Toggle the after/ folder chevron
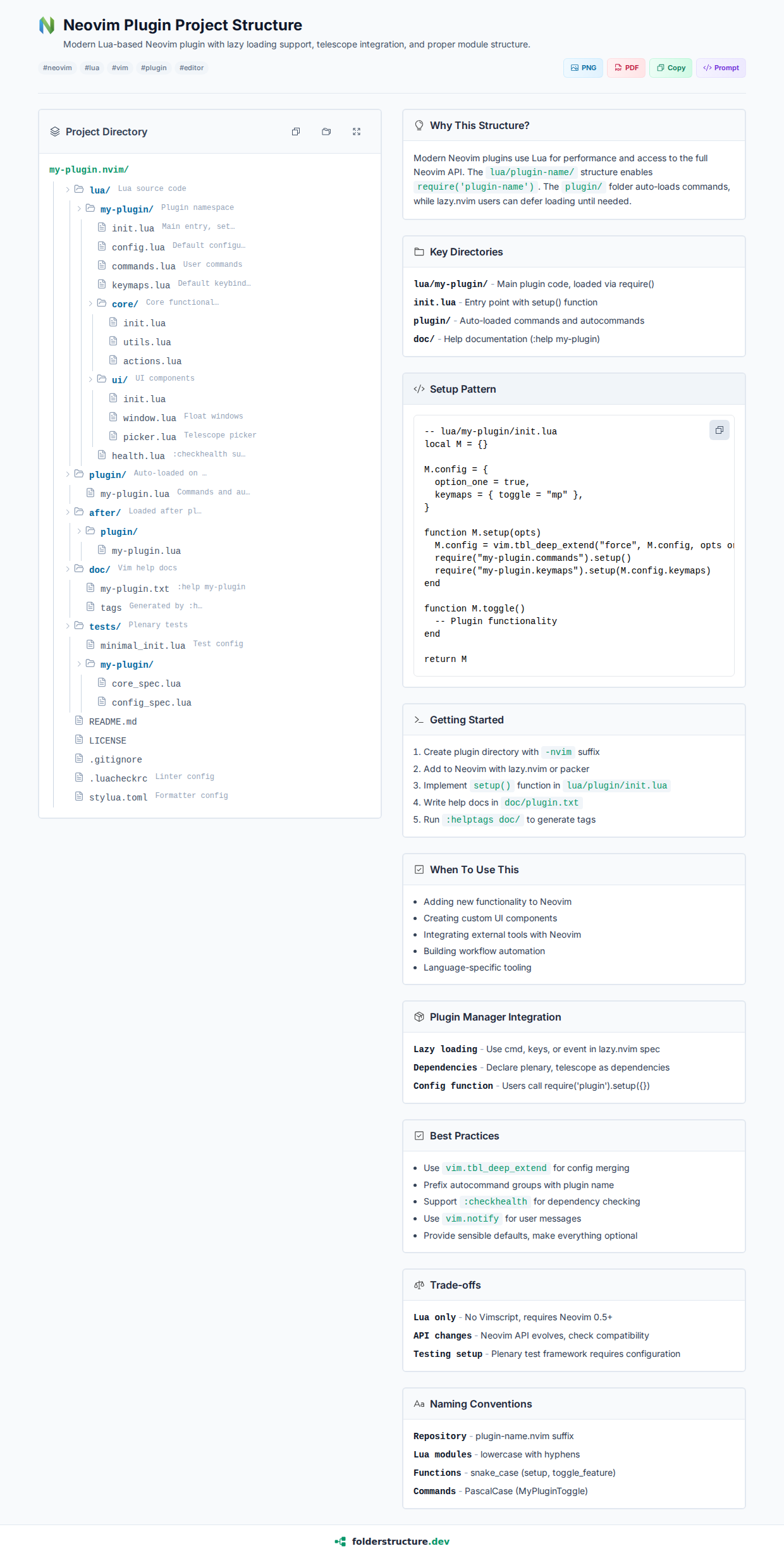Image resolution: width=784 pixels, height=1558 pixels. pos(68,512)
